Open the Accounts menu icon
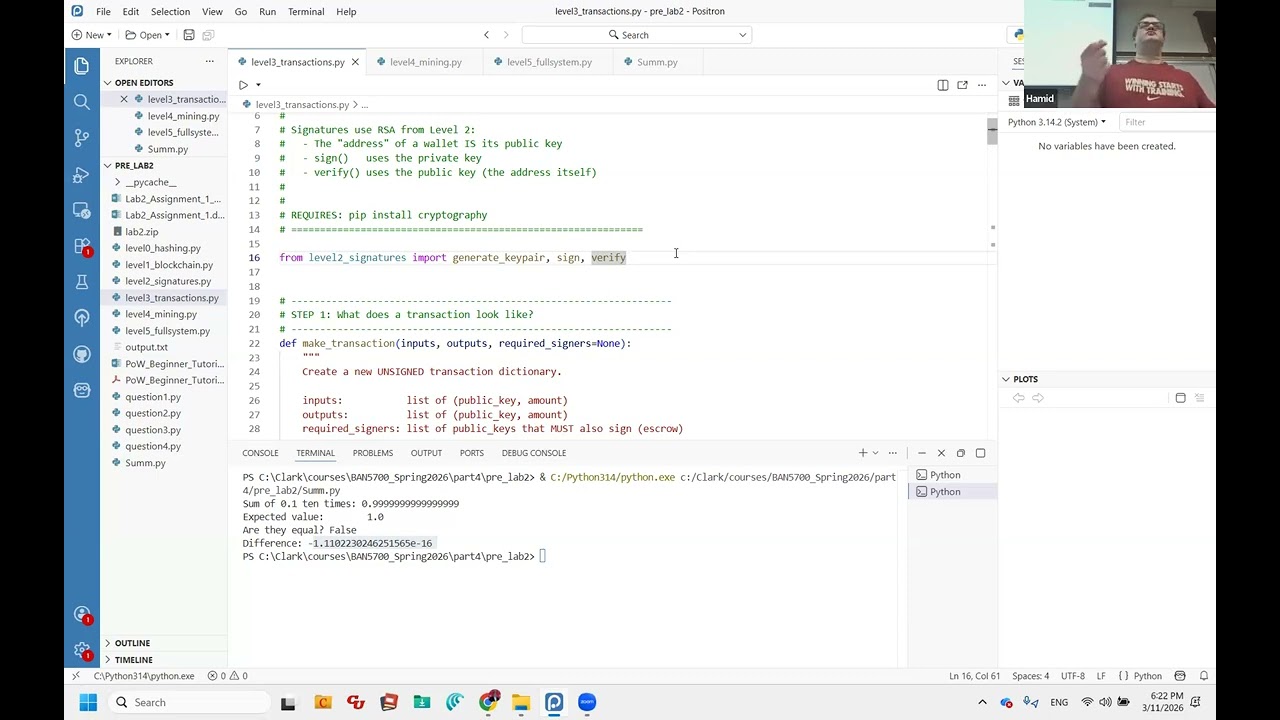 tap(82, 615)
